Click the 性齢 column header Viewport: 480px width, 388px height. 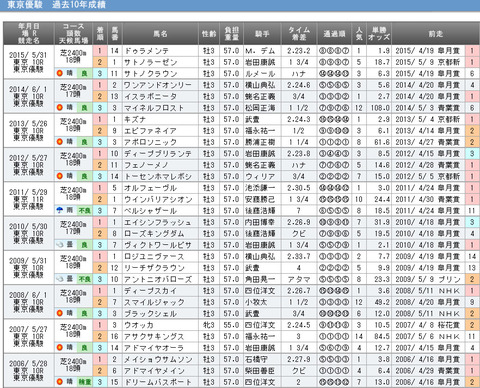(209, 34)
